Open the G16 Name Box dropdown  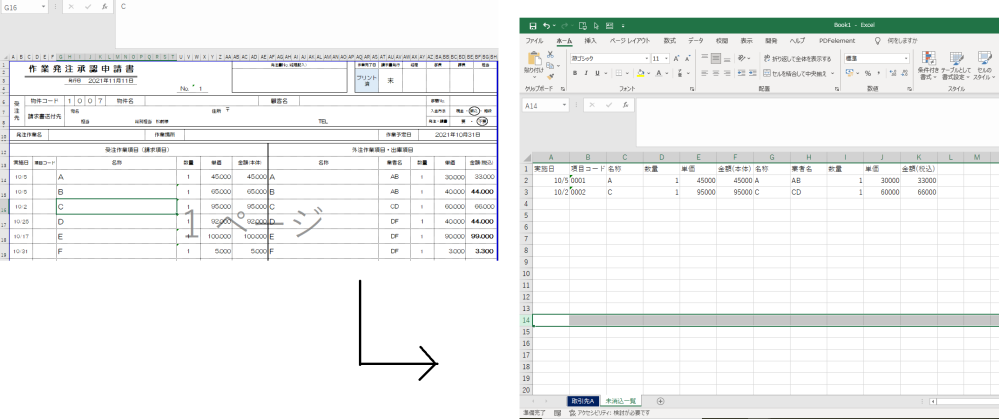(x=44, y=6)
